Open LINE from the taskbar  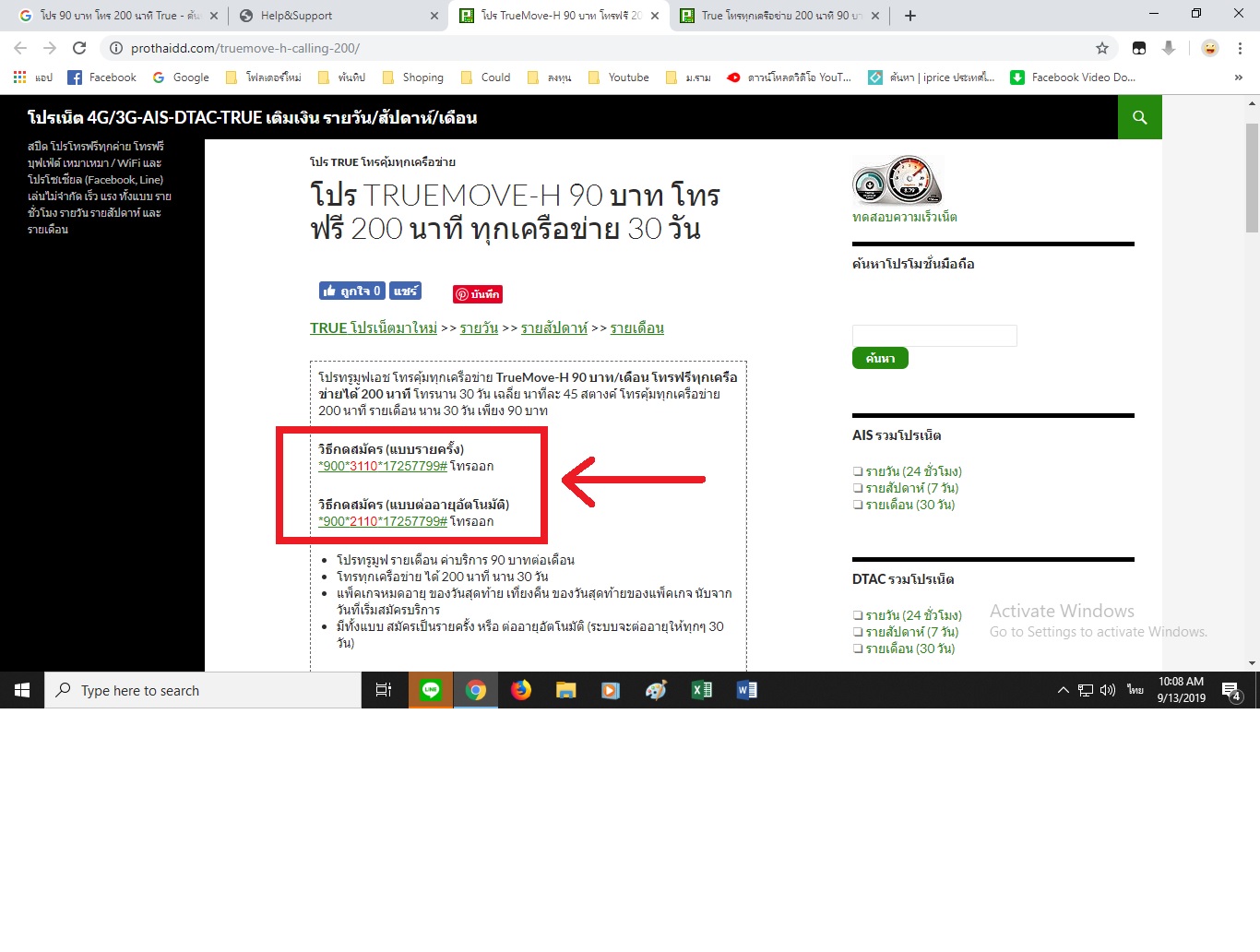(x=431, y=690)
